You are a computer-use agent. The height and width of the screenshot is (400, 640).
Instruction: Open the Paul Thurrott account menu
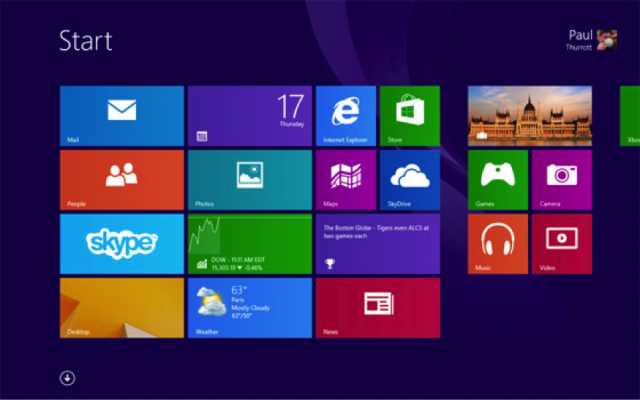[x=591, y=40]
